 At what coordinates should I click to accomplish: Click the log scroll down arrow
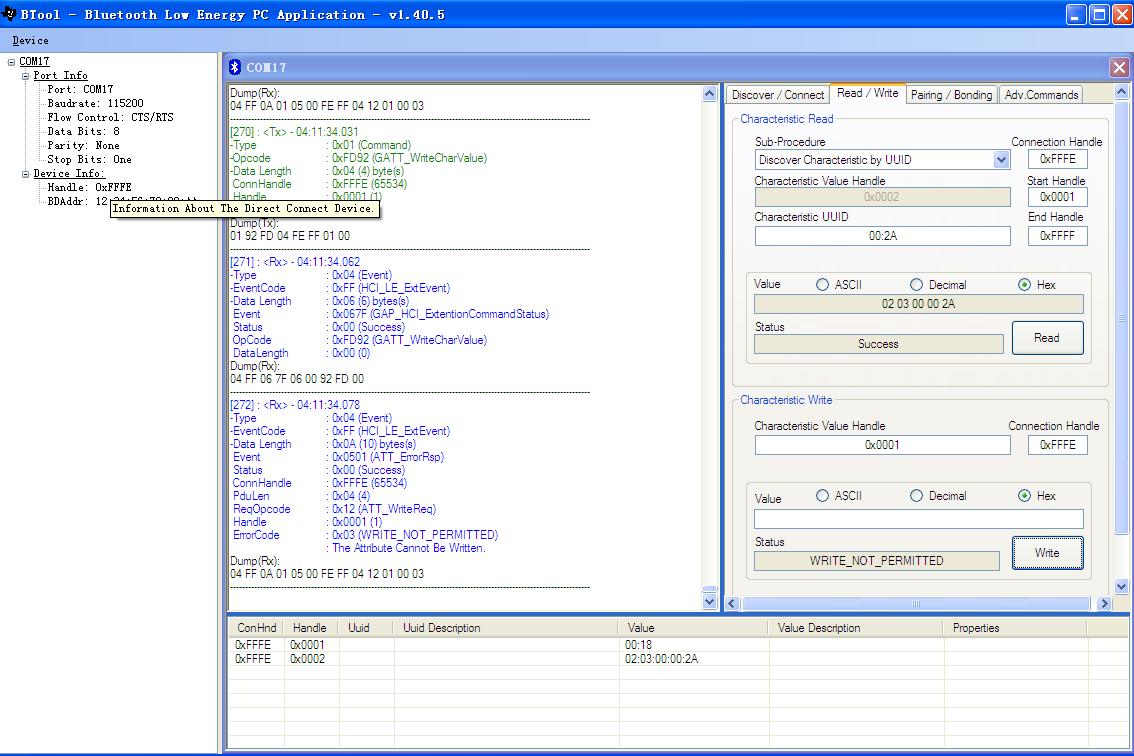coord(709,601)
